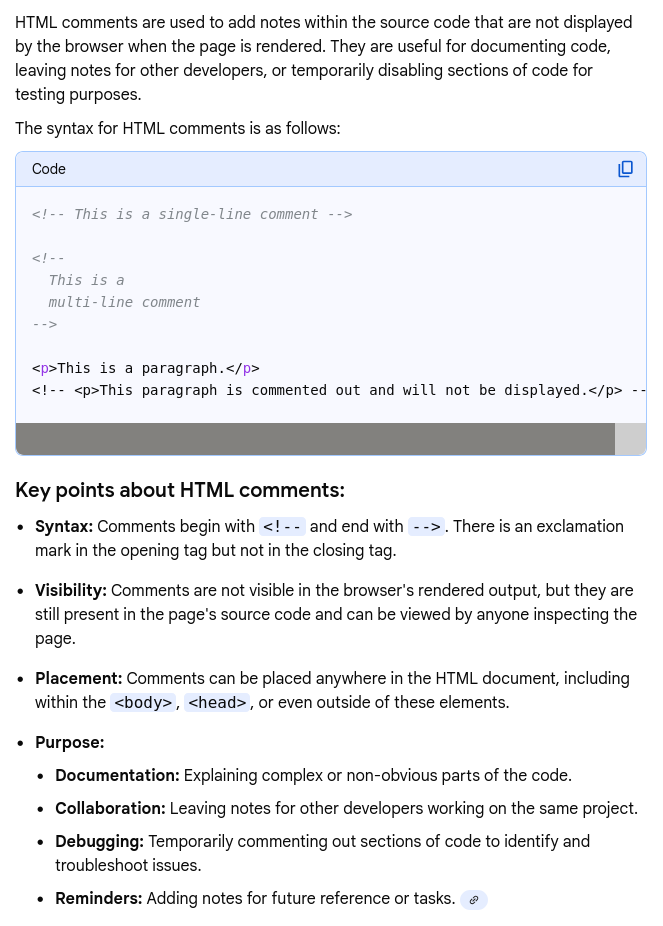Click the code block's horizontal scrollbar thumb
This screenshot has width=663, height=926.
click(x=315, y=439)
